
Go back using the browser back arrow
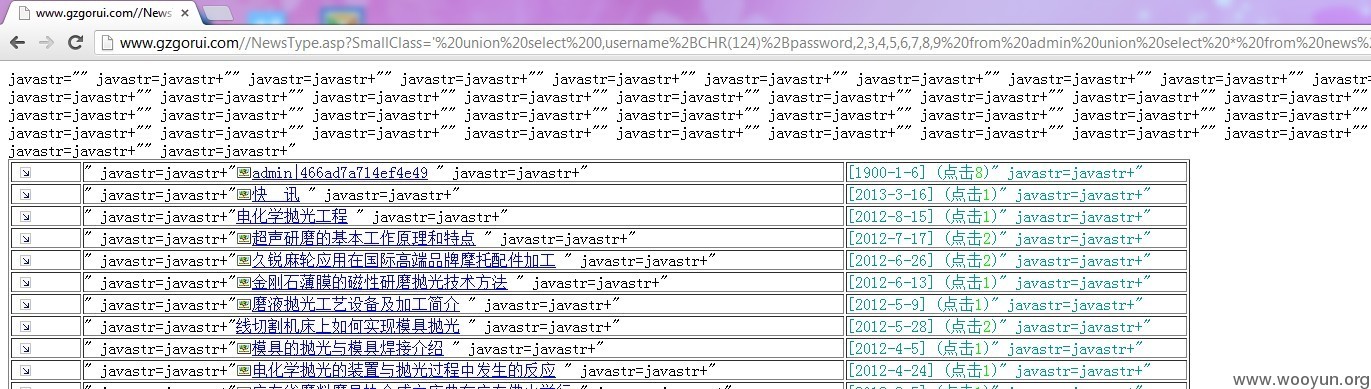coord(18,43)
